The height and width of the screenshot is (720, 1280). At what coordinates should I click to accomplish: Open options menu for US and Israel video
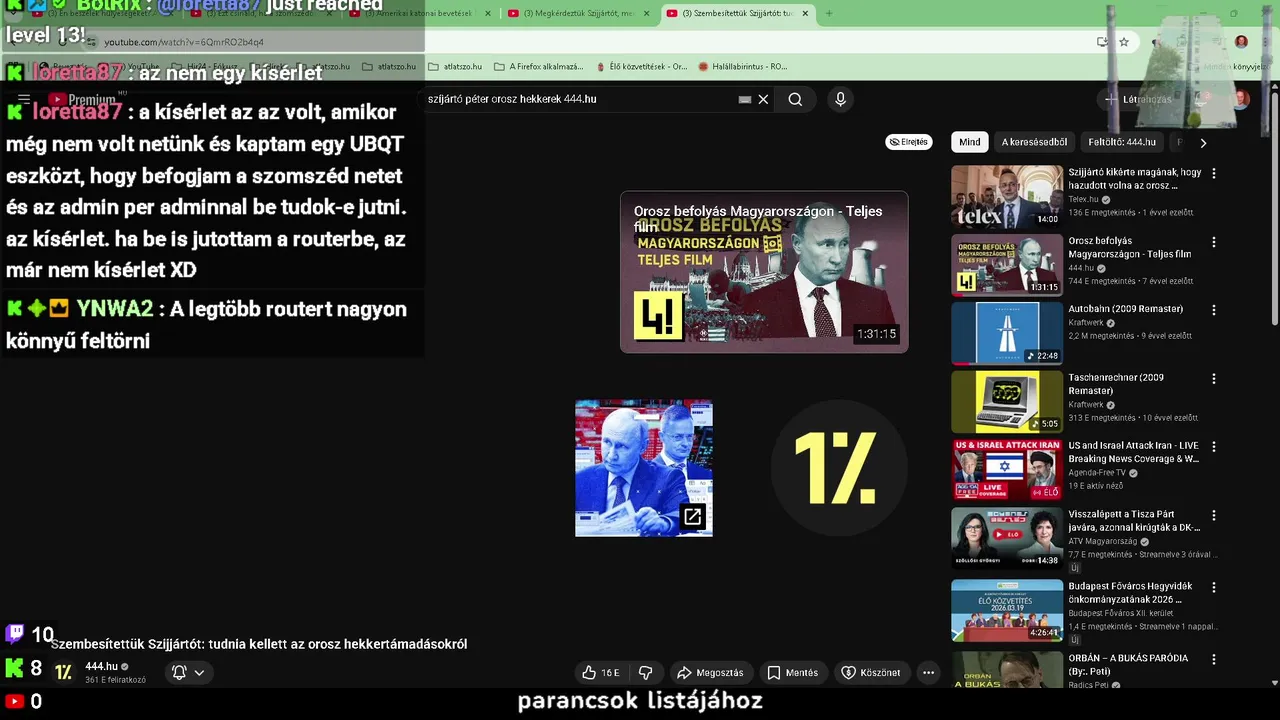1214,447
